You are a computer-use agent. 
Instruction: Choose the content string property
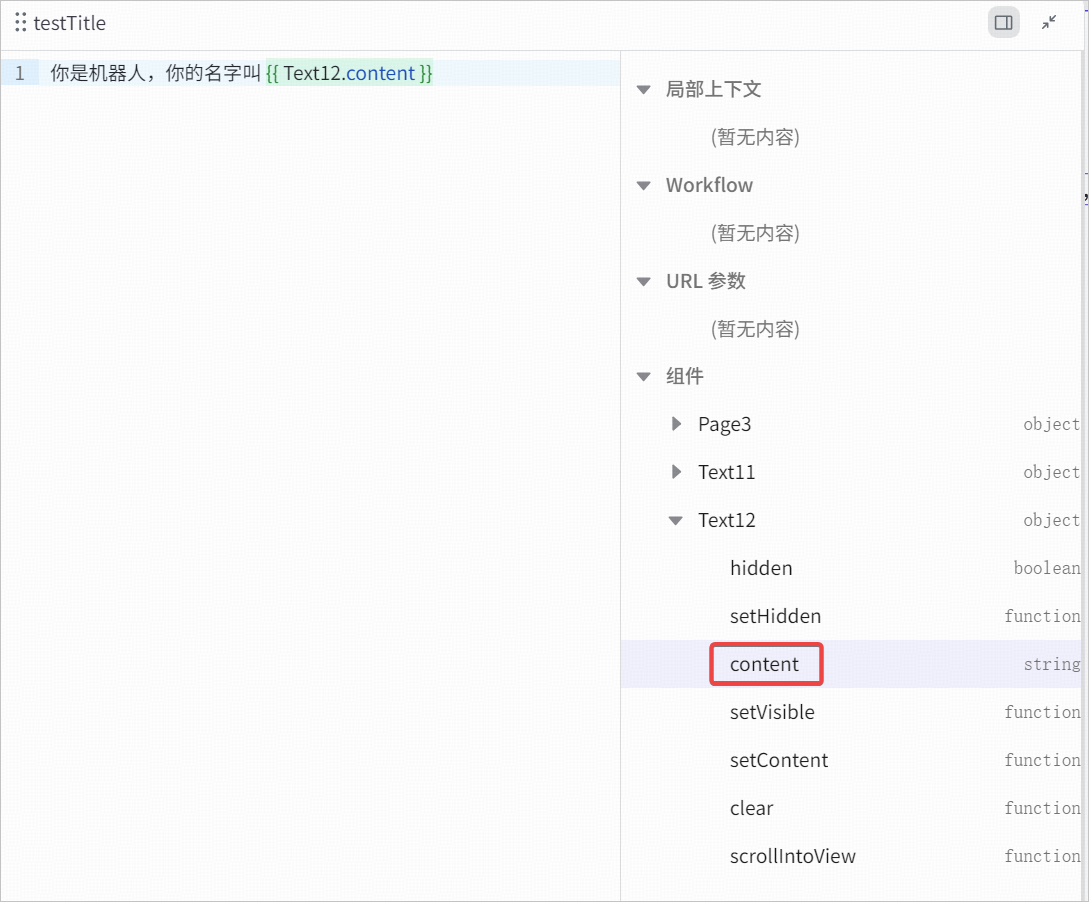(x=851, y=664)
